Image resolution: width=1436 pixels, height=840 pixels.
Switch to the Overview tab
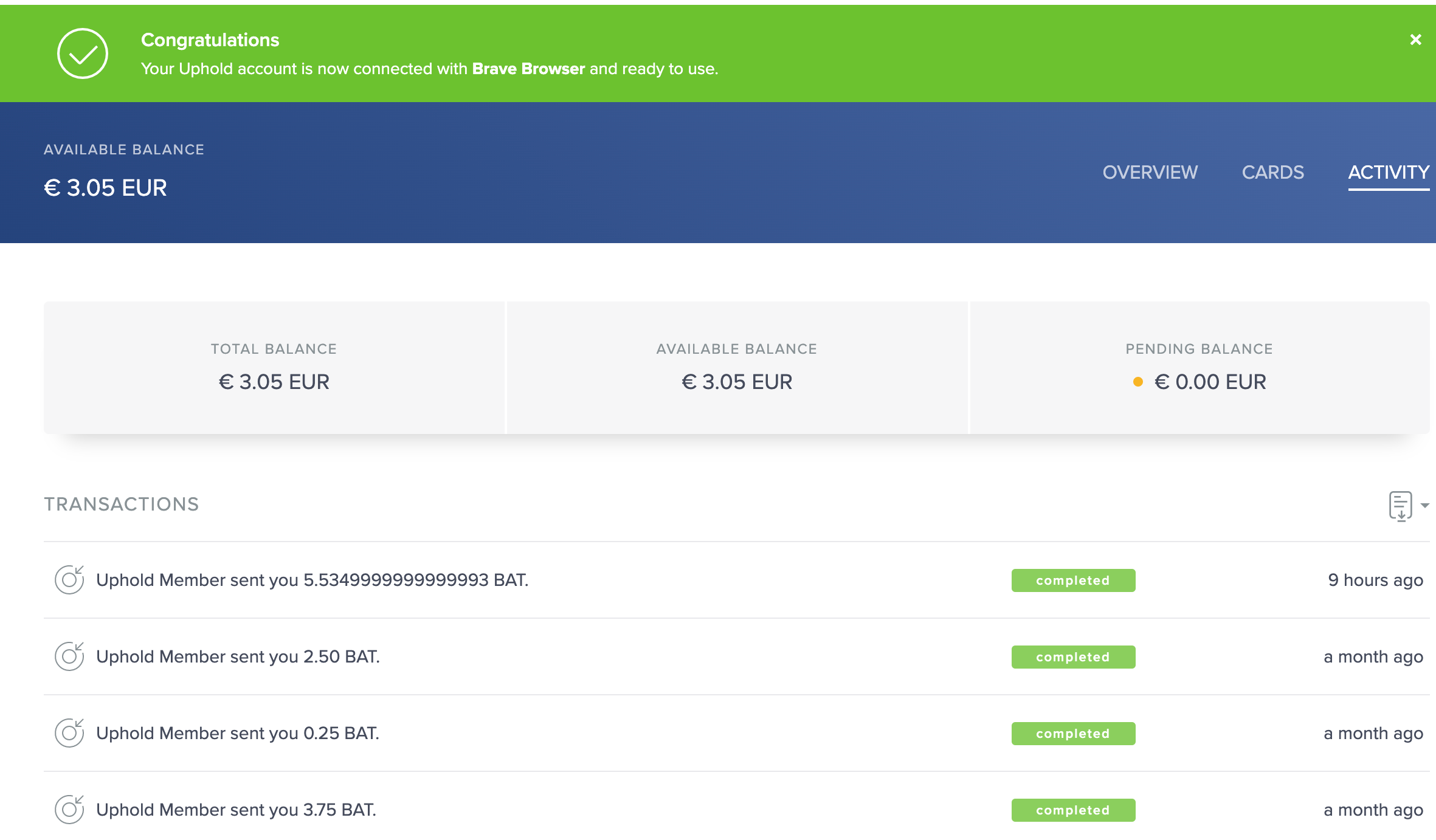coord(1150,173)
